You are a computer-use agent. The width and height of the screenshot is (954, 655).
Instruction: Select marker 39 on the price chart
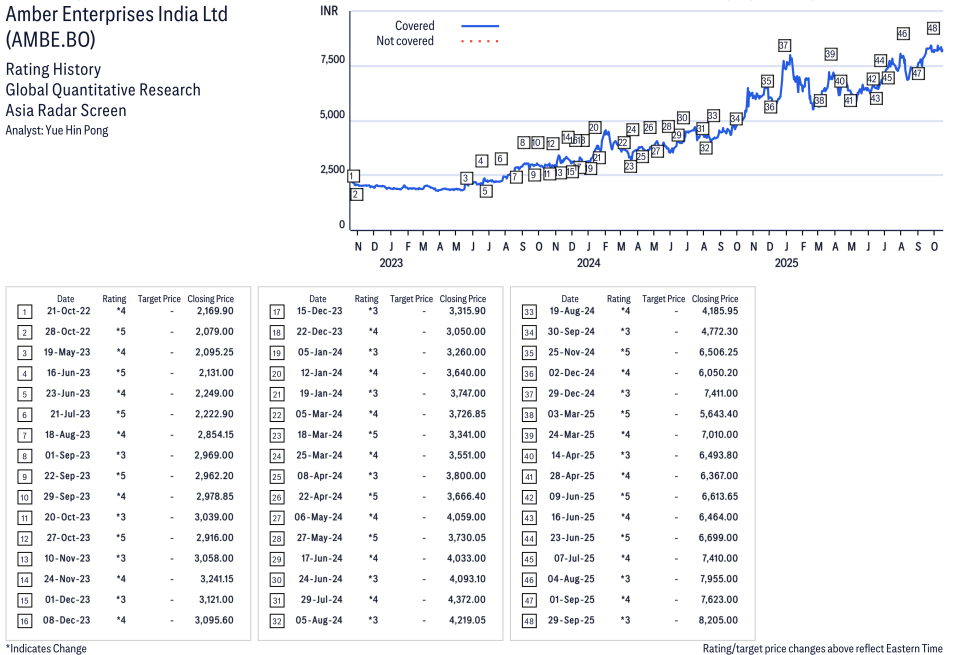click(x=831, y=54)
